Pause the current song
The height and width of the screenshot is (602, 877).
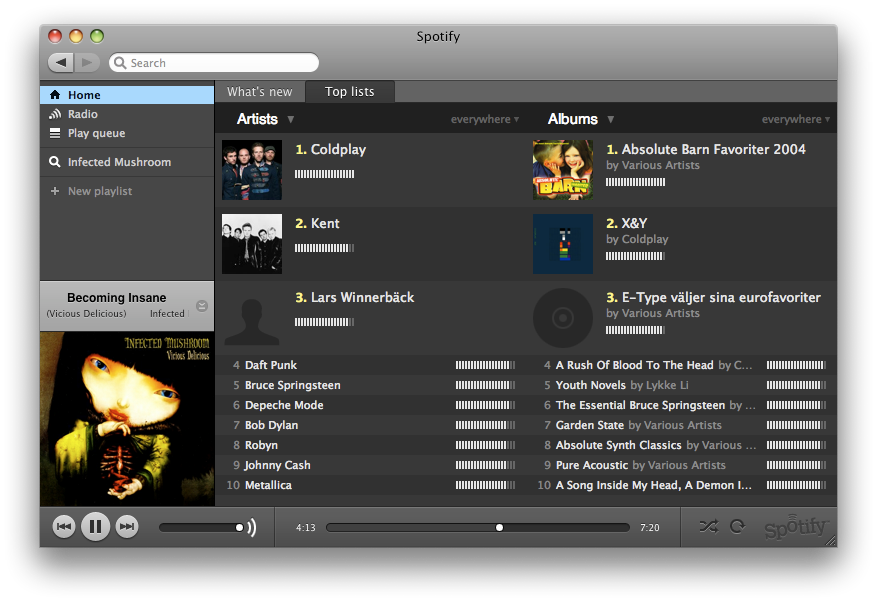tap(95, 526)
